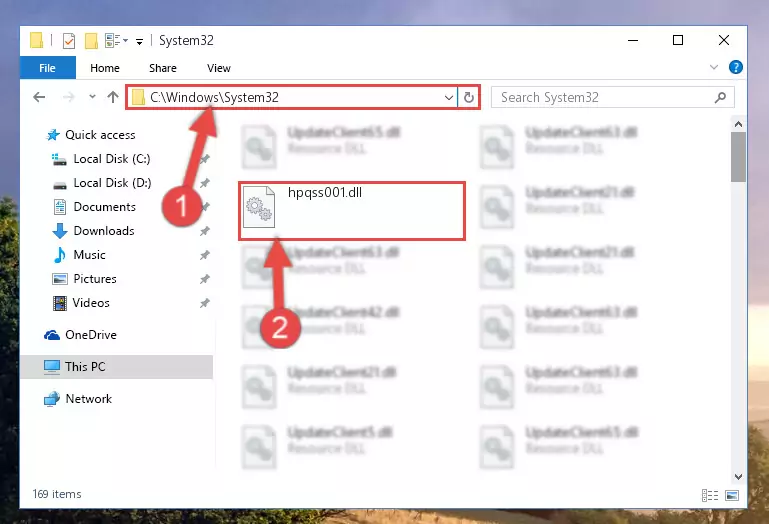Viewport: 769px width, 524px height.
Task: Select Network in the navigation pane
Action: click(x=88, y=398)
